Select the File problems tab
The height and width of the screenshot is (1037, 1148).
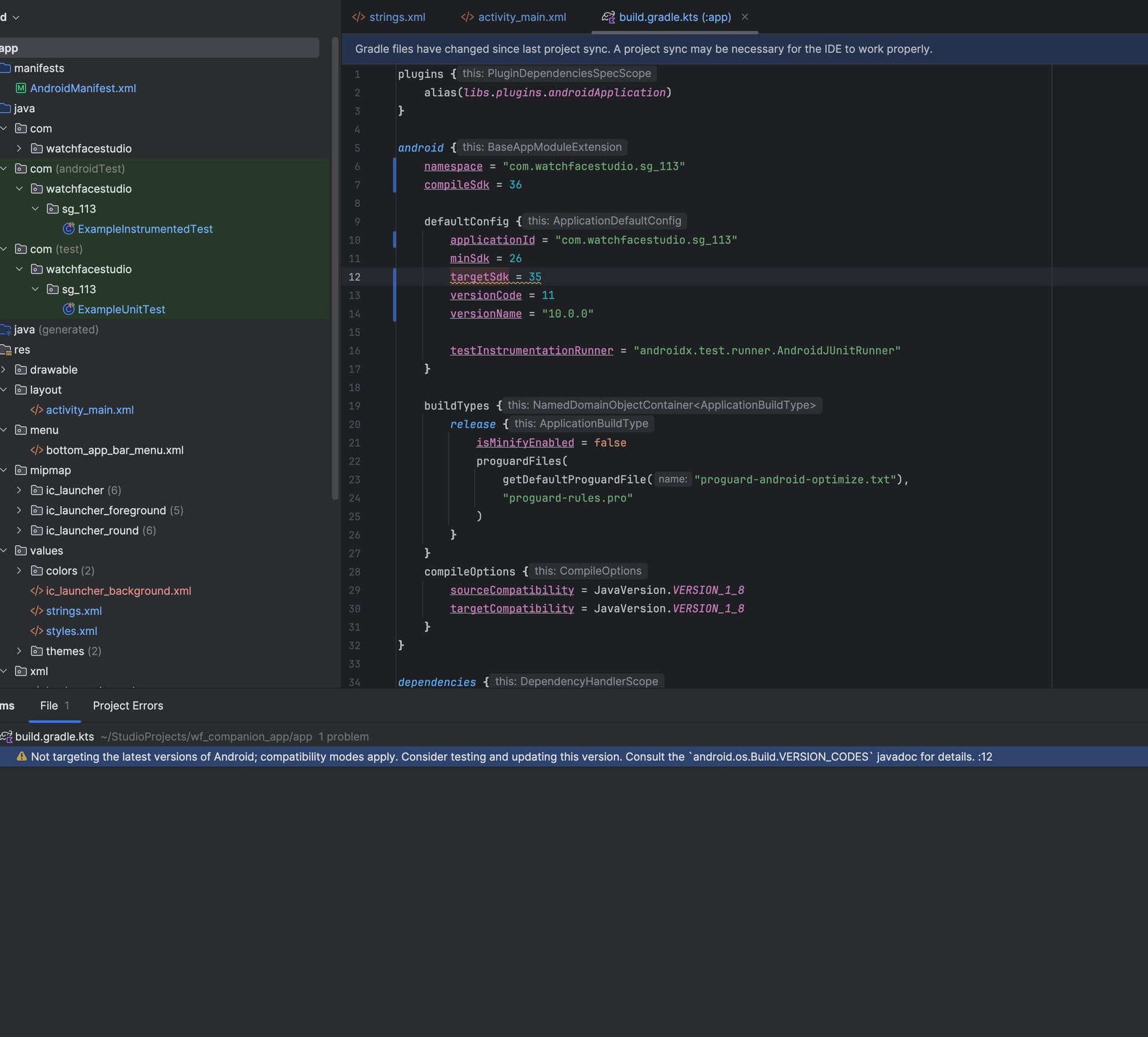(x=49, y=706)
